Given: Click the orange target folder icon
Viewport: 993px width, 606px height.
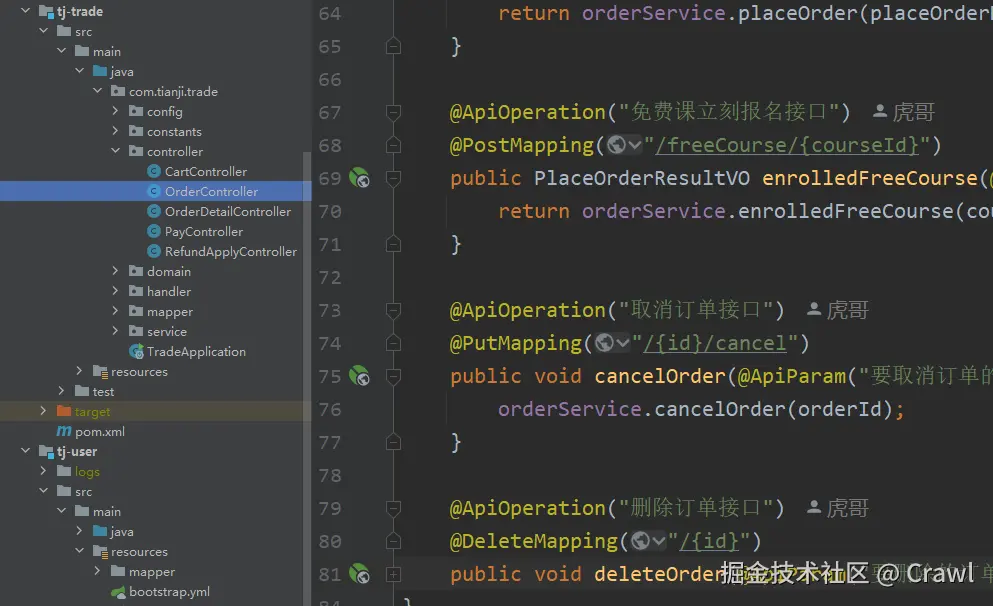Looking at the screenshot, I should (x=64, y=411).
